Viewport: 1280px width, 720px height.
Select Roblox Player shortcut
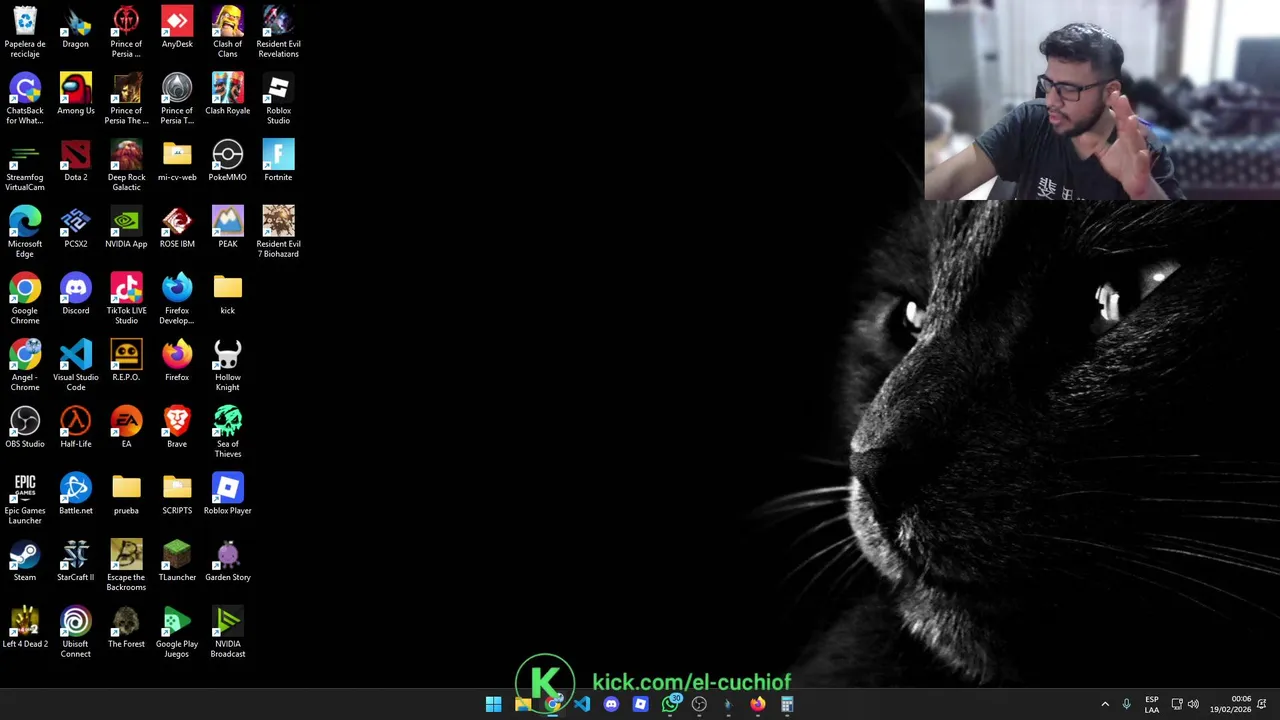(227, 494)
